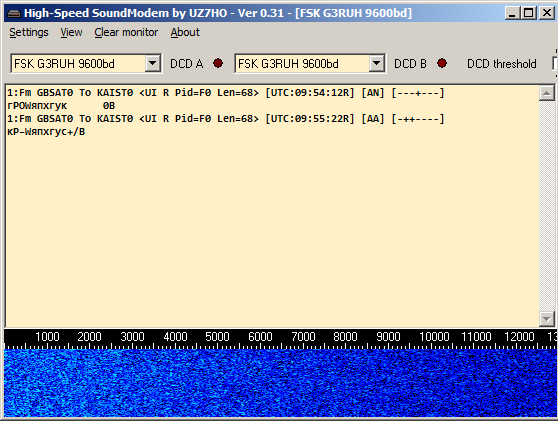The width and height of the screenshot is (558, 421).
Task: Click the payload line ending in +/B
Action: [x=46, y=132]
